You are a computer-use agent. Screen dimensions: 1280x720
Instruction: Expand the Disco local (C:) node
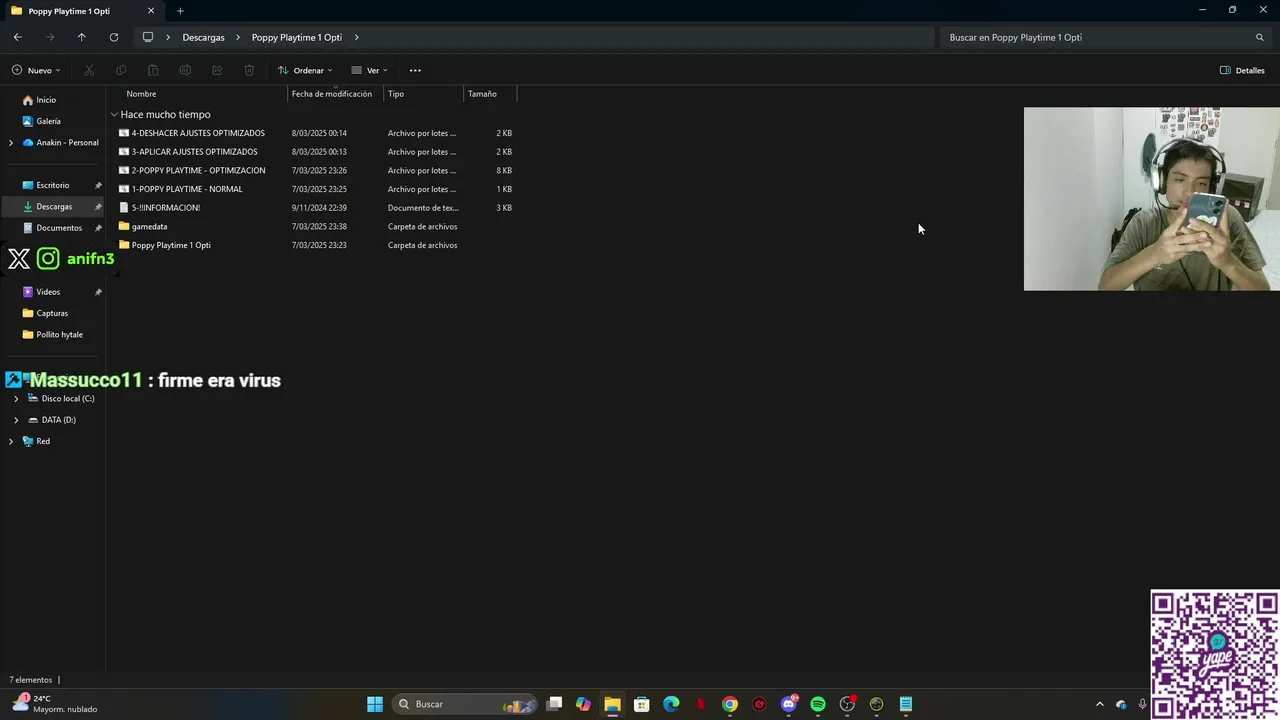pyautogui.click(x=16, y=398)
